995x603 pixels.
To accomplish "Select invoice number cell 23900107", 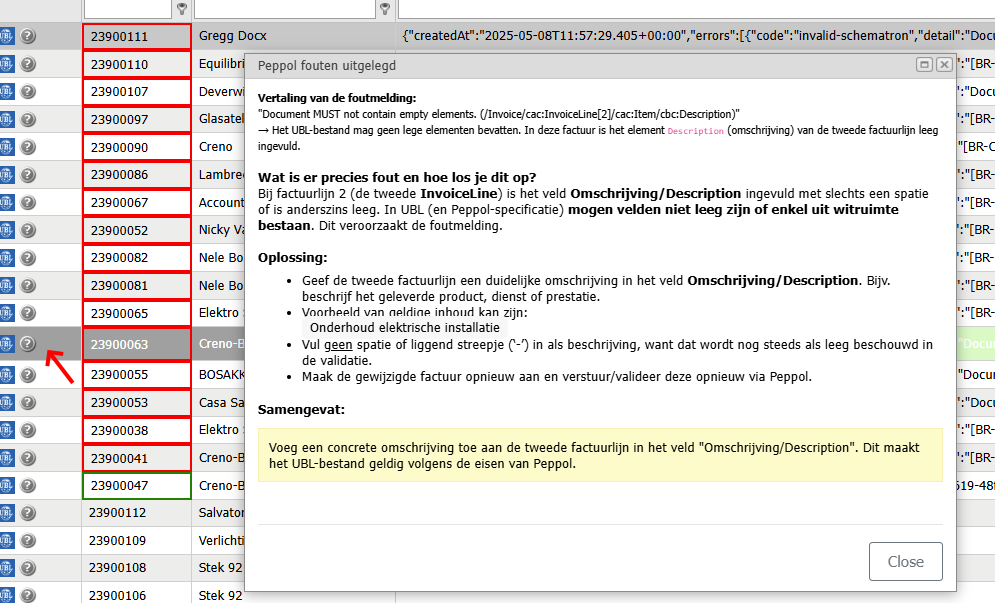I will coord(136,92).
